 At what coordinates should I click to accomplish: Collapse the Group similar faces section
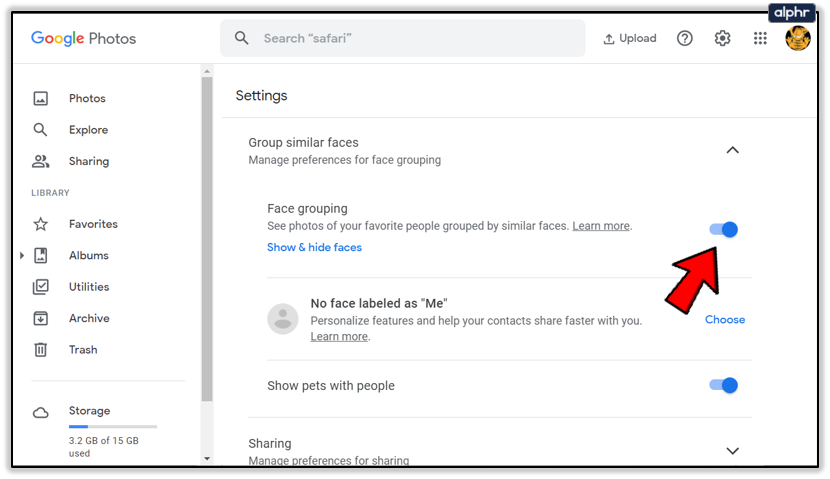pos(732,150)
